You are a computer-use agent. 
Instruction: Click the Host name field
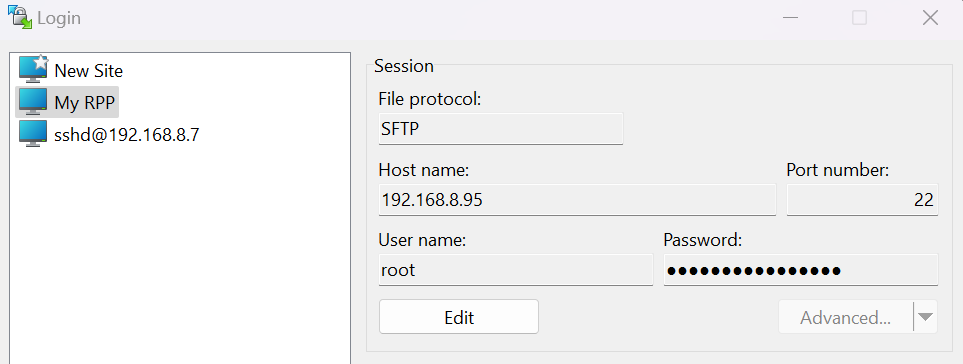(577, 199)
